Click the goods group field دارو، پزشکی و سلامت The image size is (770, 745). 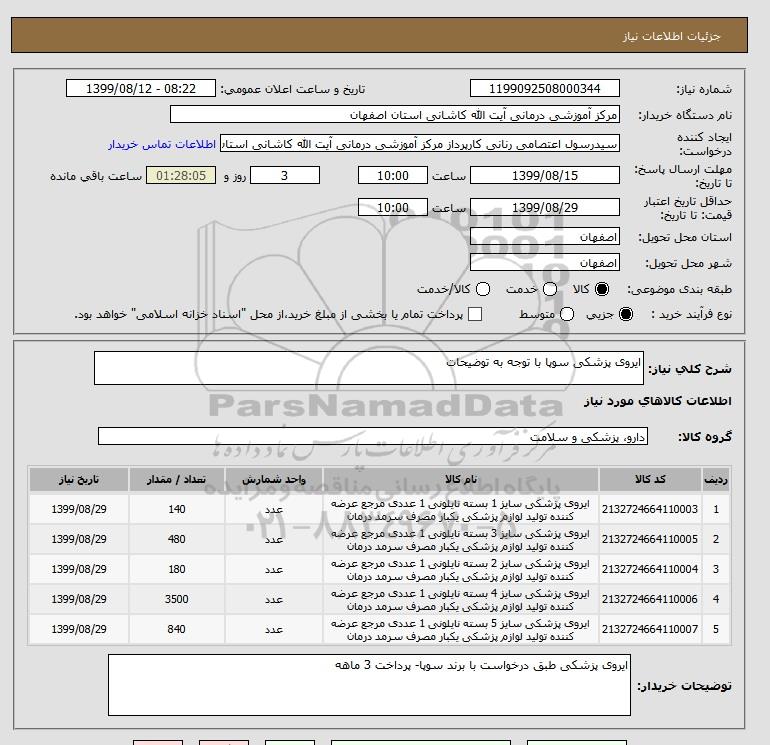[x=373, y=436]
